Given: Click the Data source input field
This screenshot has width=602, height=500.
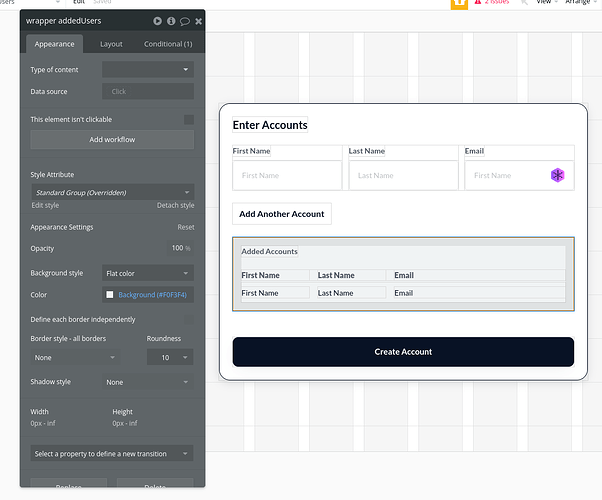Looking at the screenshot, I should (148, 91).
